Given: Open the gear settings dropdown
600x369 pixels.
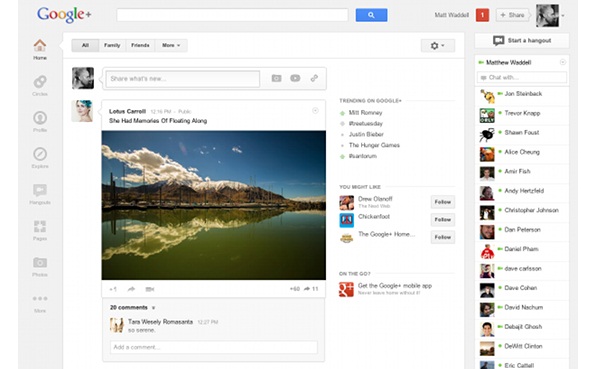Looking at the screenshot, I should pyautogui.click(x=438, y=46).
